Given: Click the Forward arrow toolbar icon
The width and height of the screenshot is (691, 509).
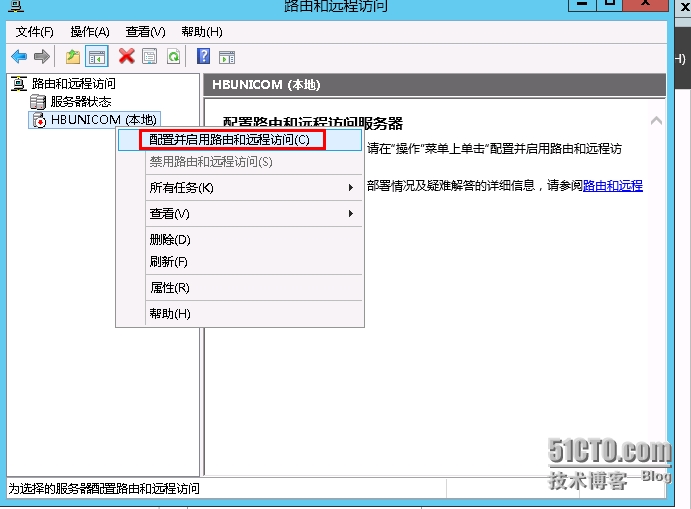Looking at the screenshot, I should [42, 57].
